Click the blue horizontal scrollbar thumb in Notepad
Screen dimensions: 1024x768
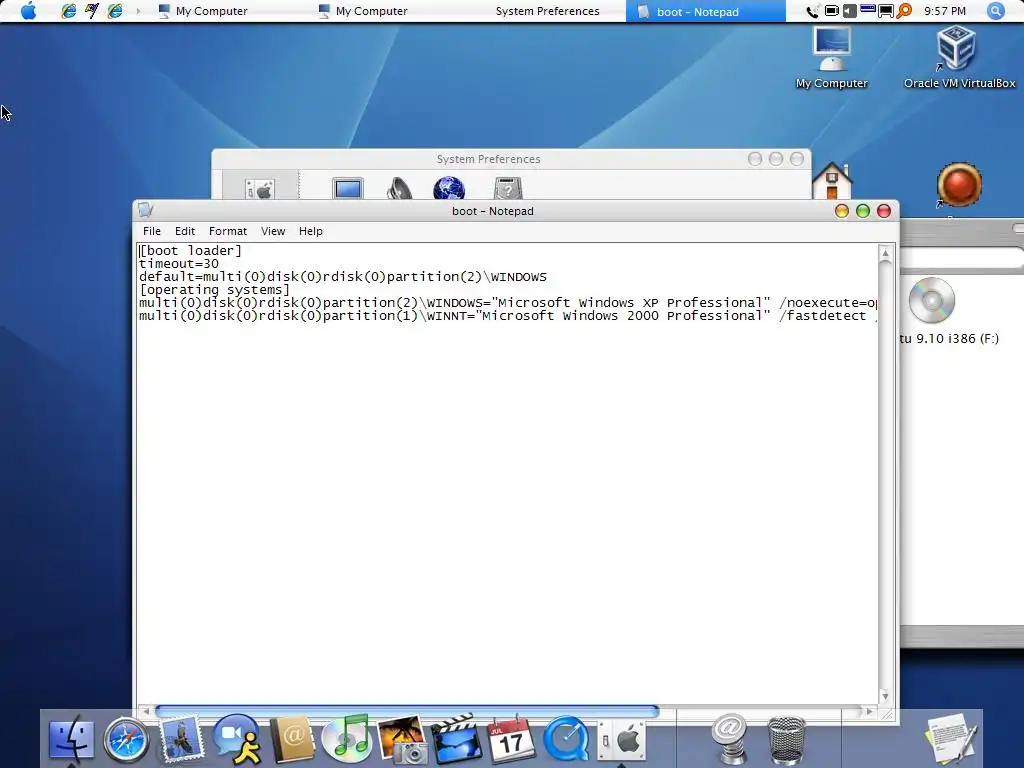point(408,711)
